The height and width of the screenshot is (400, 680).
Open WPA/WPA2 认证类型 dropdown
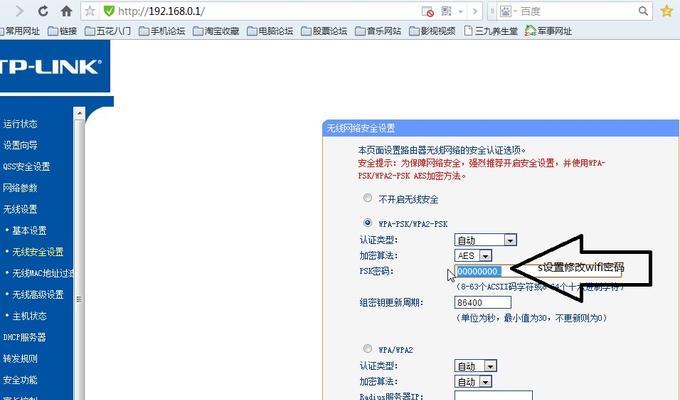pos(475,366)
